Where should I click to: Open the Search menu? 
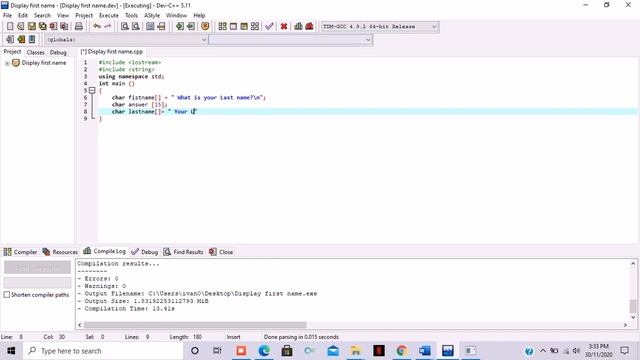click(42, 16)
